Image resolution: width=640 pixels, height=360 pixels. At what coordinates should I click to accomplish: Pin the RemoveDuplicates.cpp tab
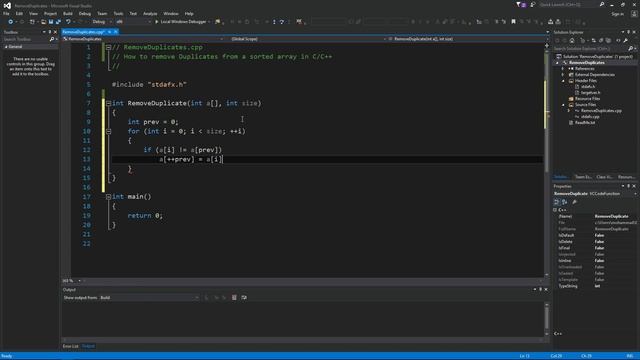(x=109, y=32)
